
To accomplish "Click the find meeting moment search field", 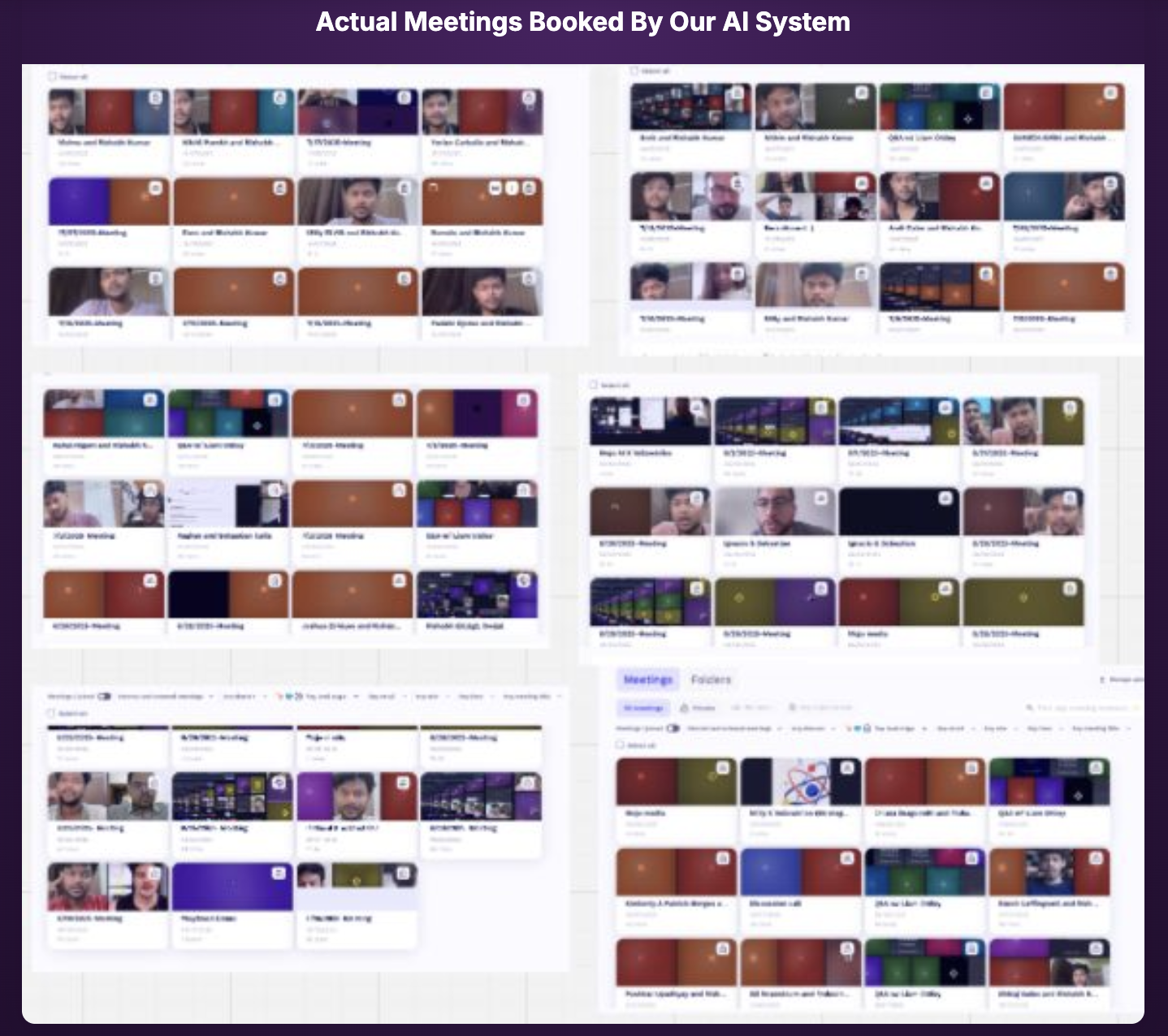I will [1082, 707].
